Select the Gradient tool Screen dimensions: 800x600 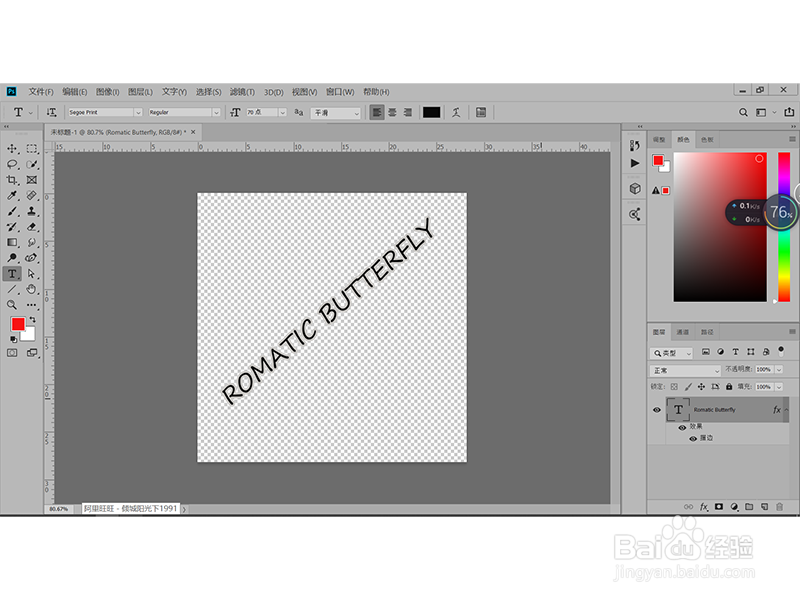12,242
